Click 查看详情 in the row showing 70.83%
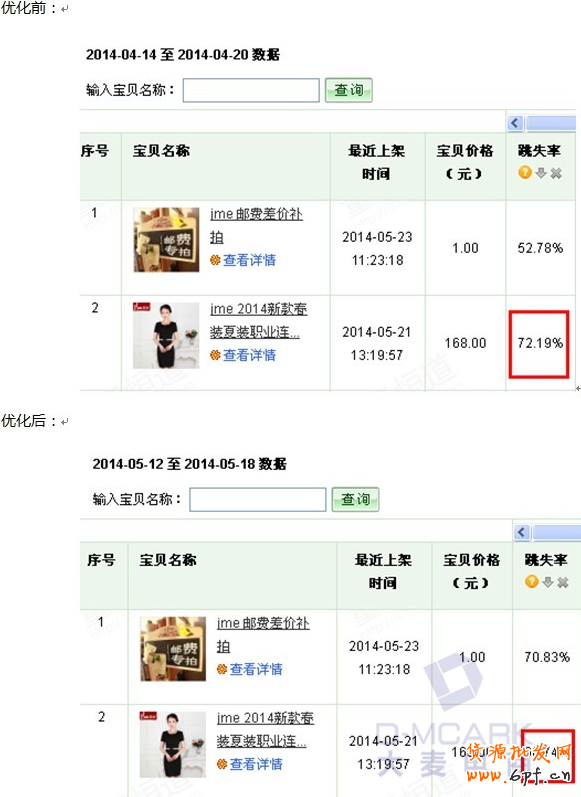Viewport: 581px width, 797px height. [256, 669]
